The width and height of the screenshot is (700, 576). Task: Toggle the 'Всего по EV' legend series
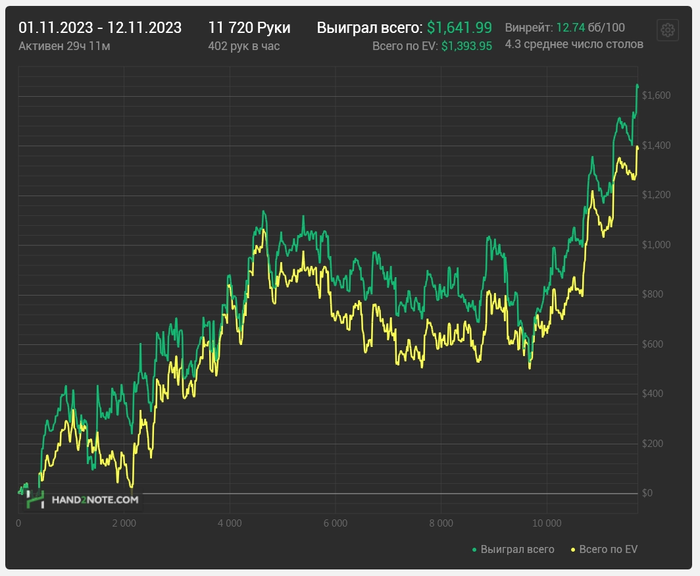(x=604, y=549)
